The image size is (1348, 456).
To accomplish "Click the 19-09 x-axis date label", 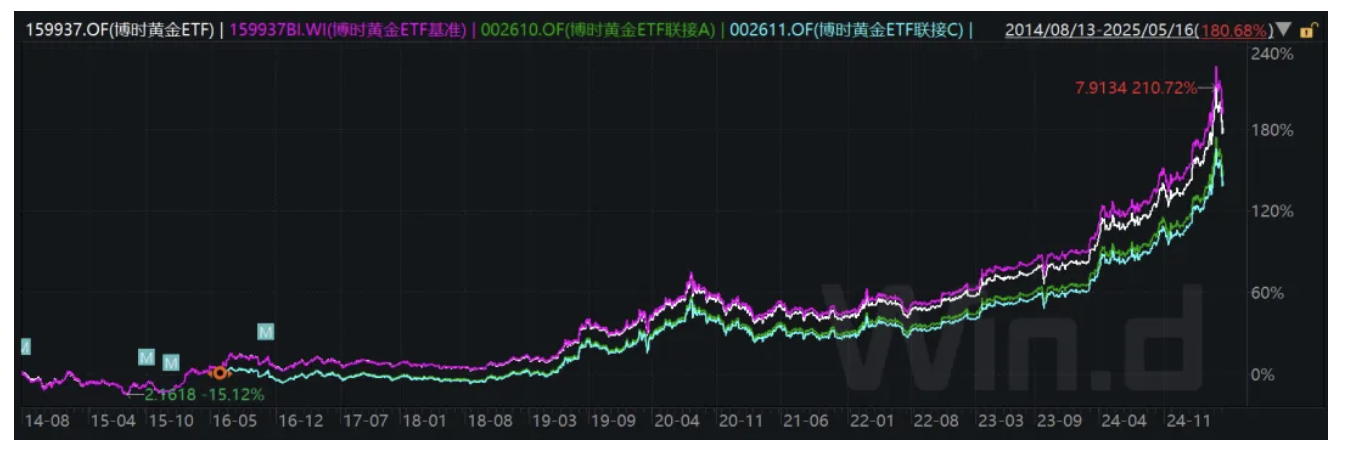I will click(615, 421).
